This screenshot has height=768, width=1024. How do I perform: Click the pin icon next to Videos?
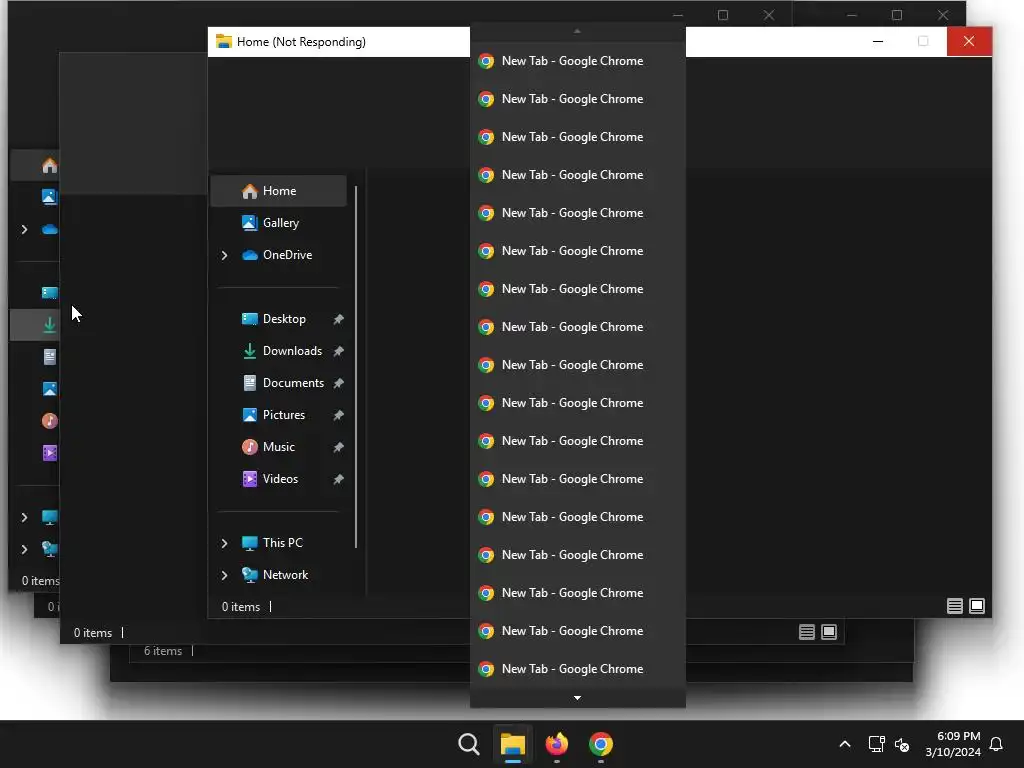click(338, 479)
